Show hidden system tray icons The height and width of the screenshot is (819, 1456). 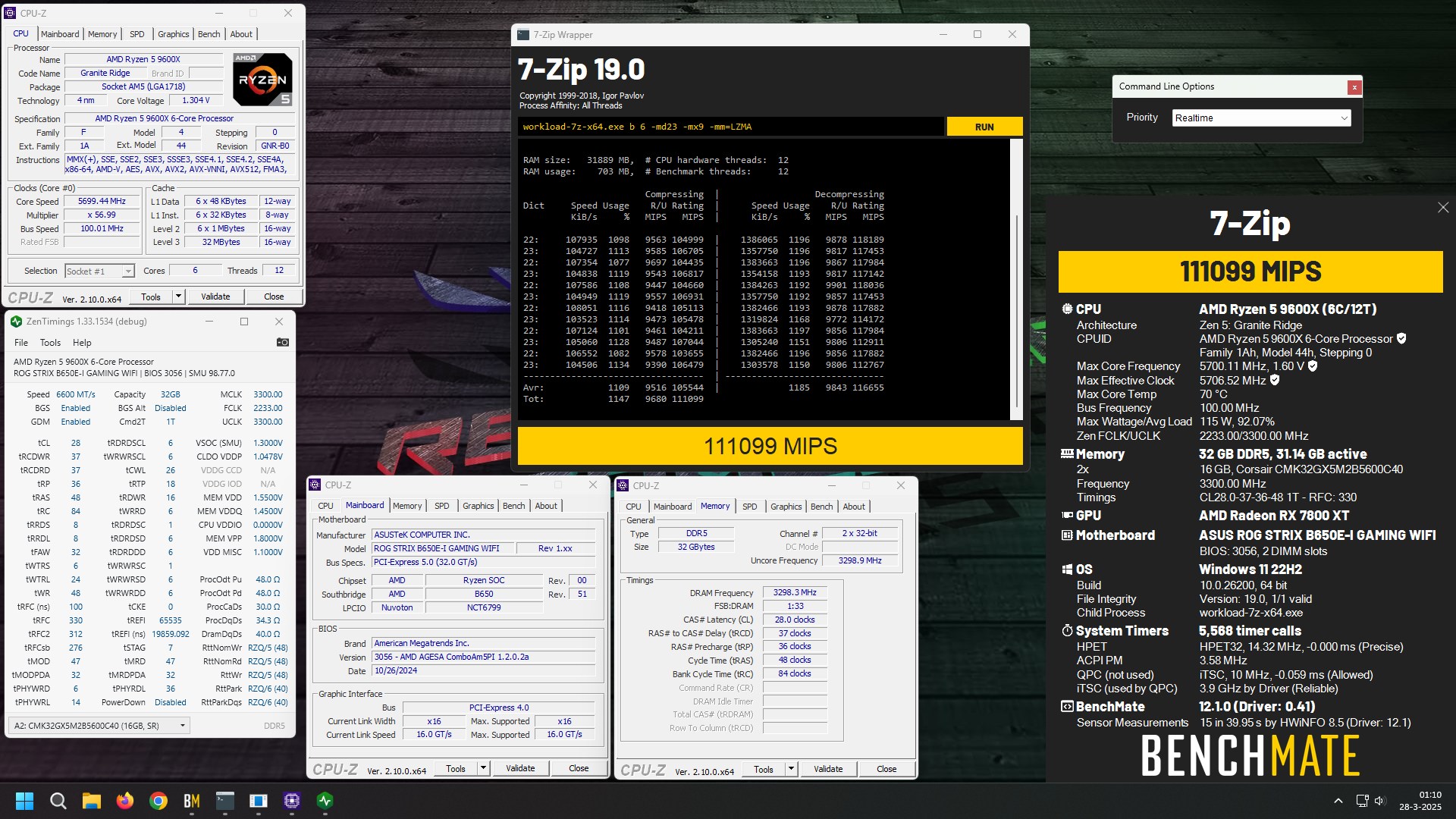[1338, 801]
